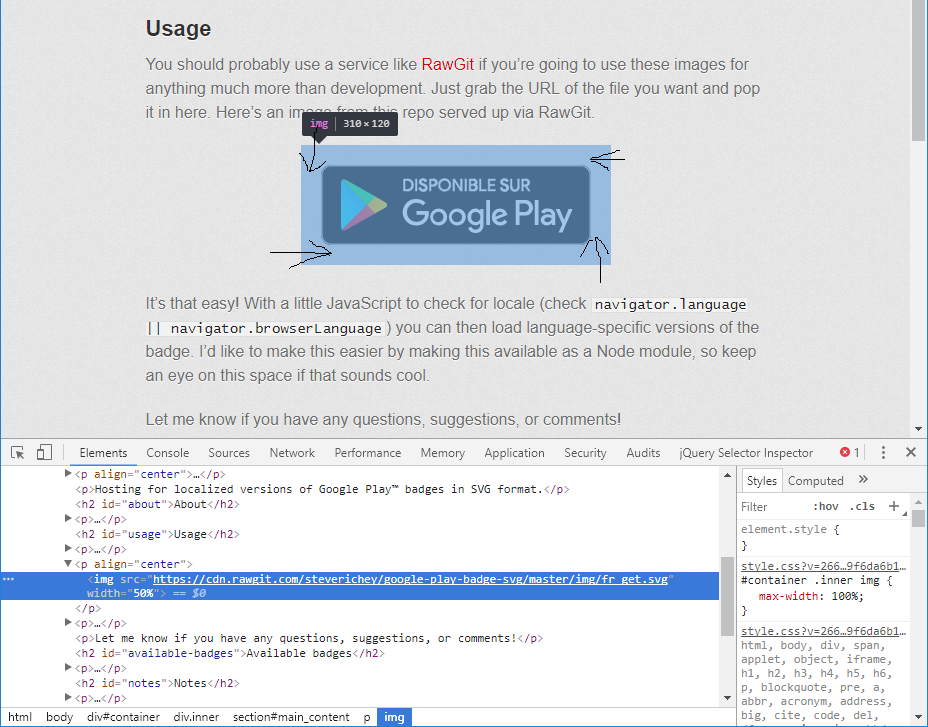Expand the p node below Usage heading
Image resolution: width=928 pixels, height=727 pixels.
68,549
